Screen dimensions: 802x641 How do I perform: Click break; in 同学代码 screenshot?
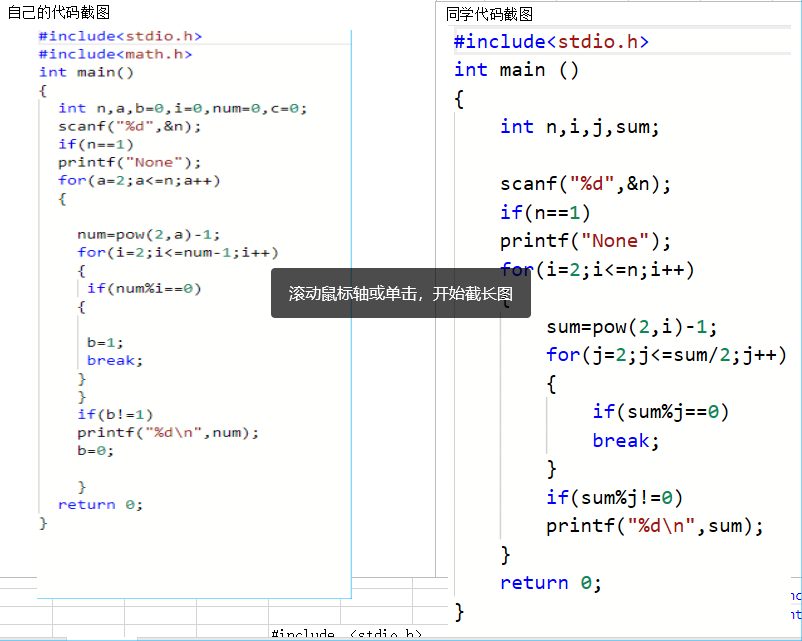click(626, 440)
